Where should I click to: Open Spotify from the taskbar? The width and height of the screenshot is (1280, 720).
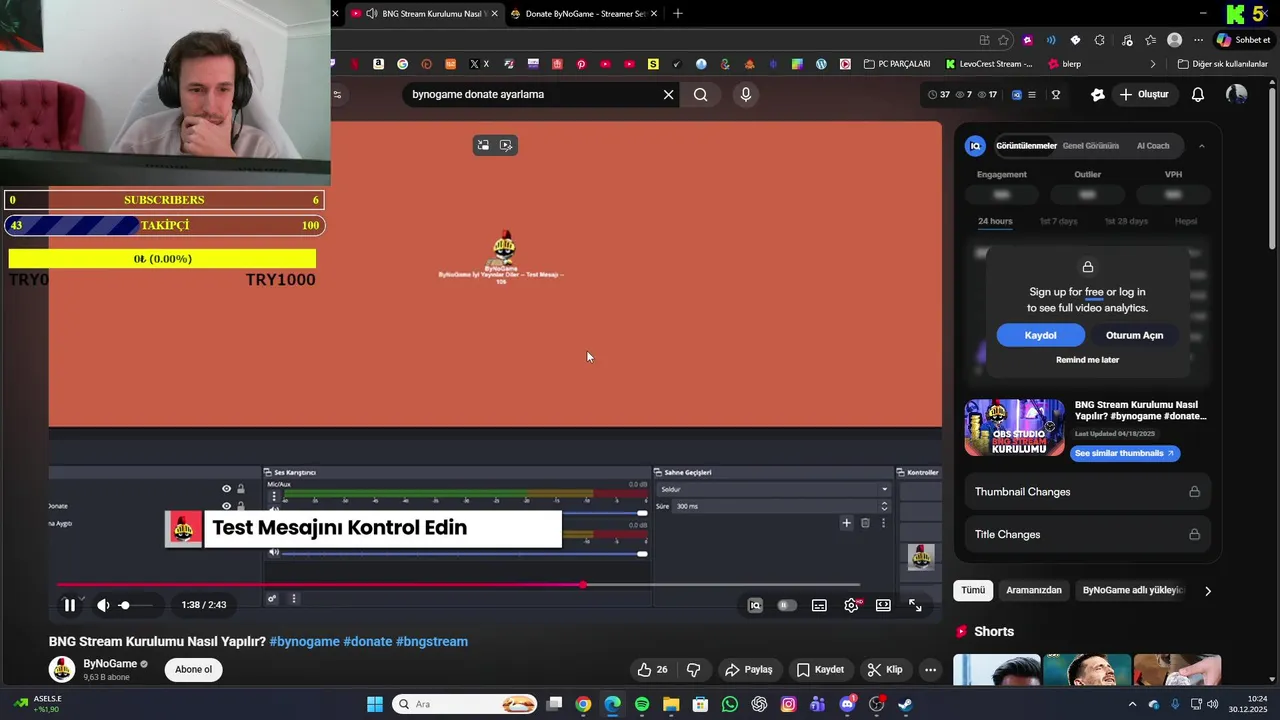coord(642,704)
